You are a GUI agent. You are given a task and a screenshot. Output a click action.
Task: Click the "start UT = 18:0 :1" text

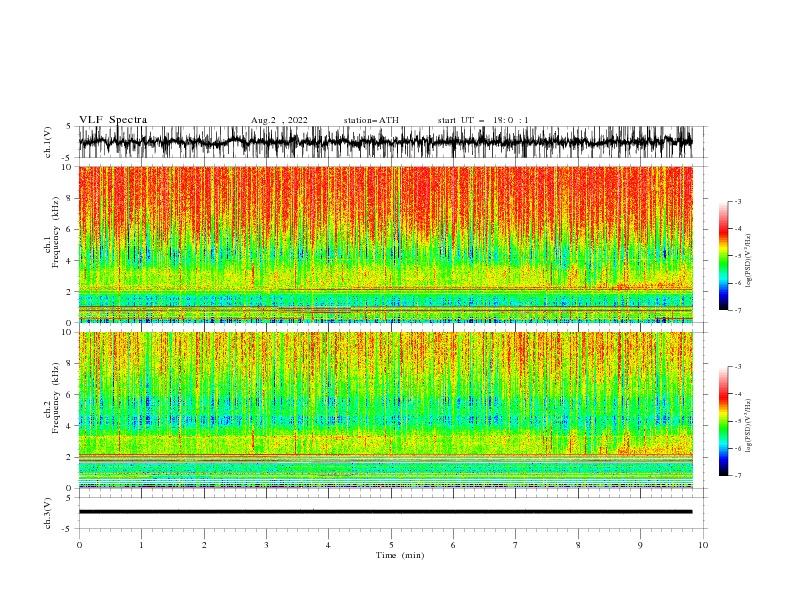click(483, 120)
